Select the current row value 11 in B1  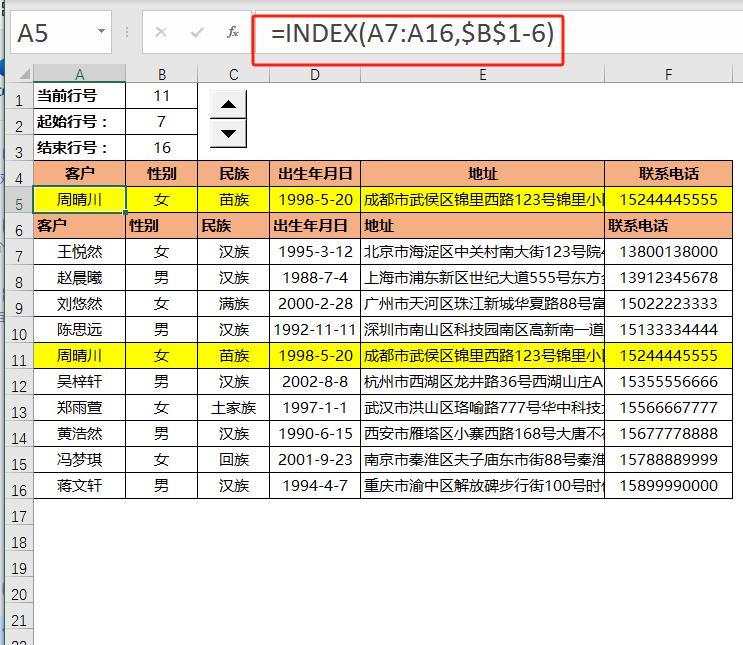pos(162,96)
